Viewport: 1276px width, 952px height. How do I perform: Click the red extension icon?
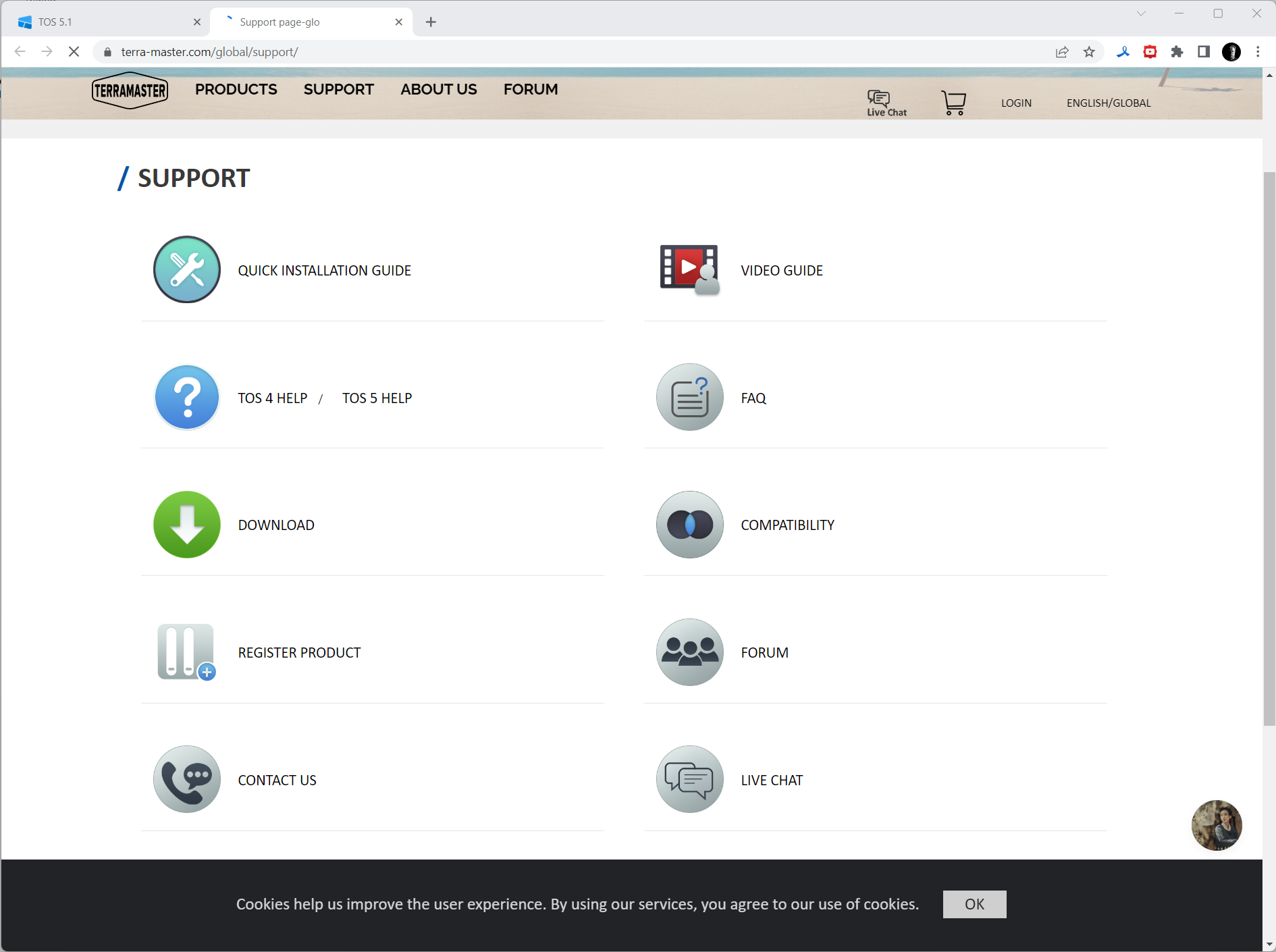[1150, 52]
